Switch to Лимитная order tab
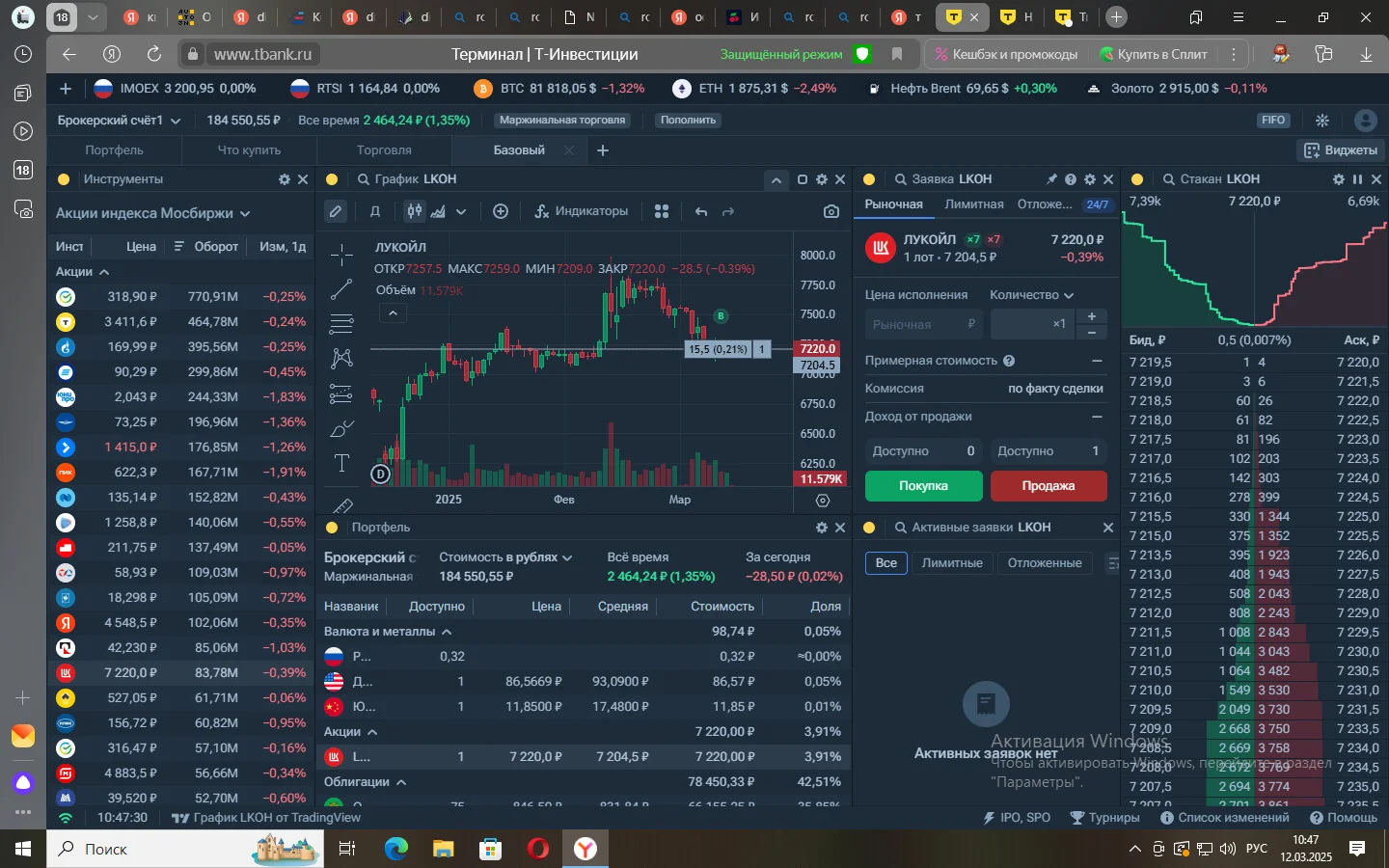Viewport: 1389px width, 868px height. click(974, 204)
